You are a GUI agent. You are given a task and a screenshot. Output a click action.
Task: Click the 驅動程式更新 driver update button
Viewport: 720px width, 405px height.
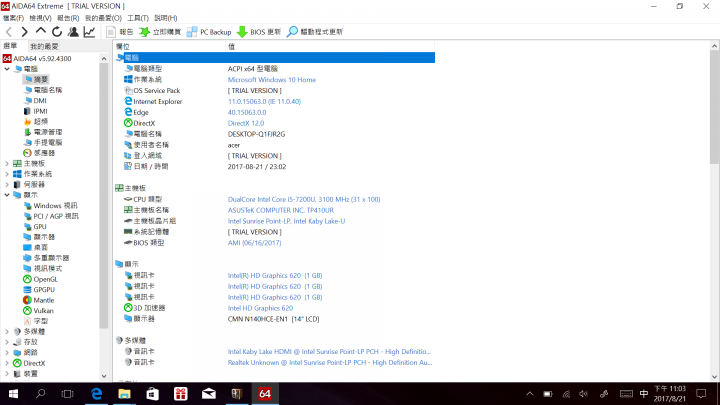315,32
